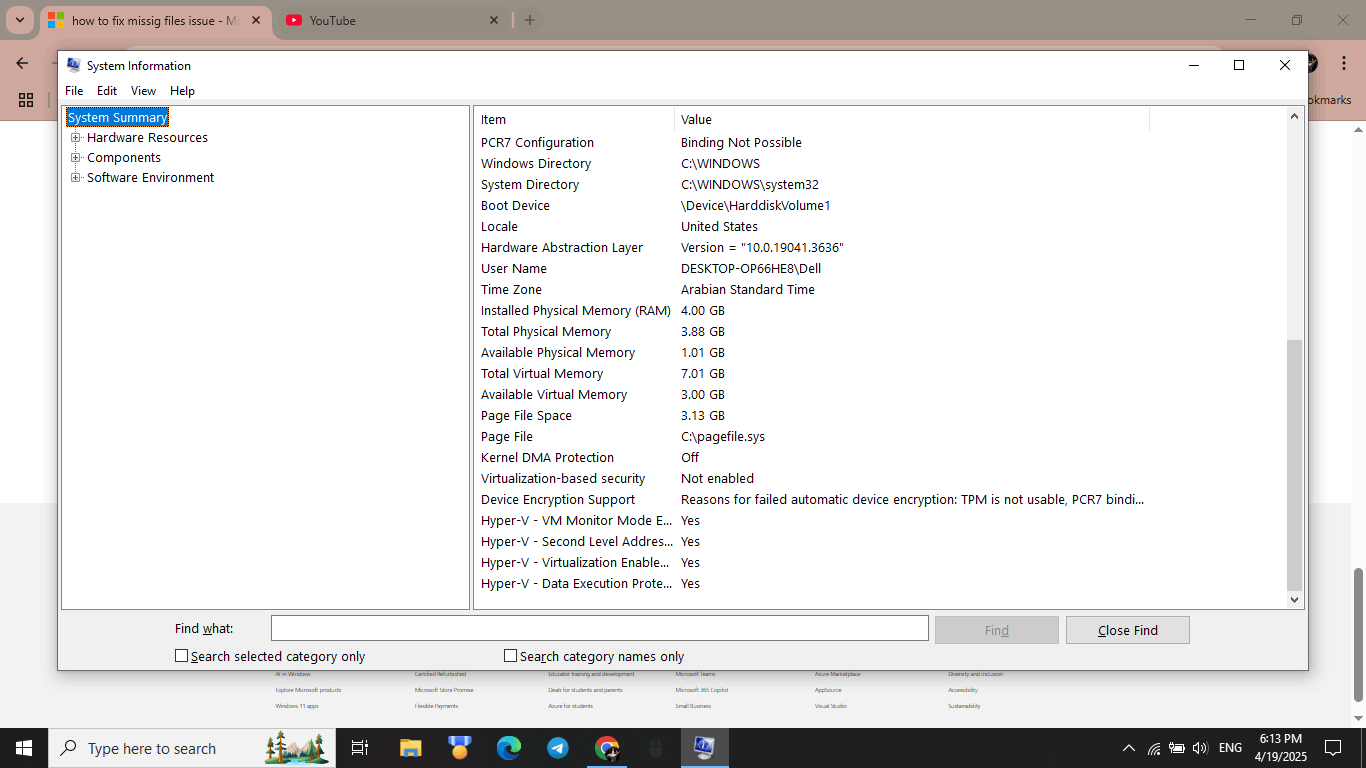
Task: Close the YouTube browser tab
Action: (494, 20)
